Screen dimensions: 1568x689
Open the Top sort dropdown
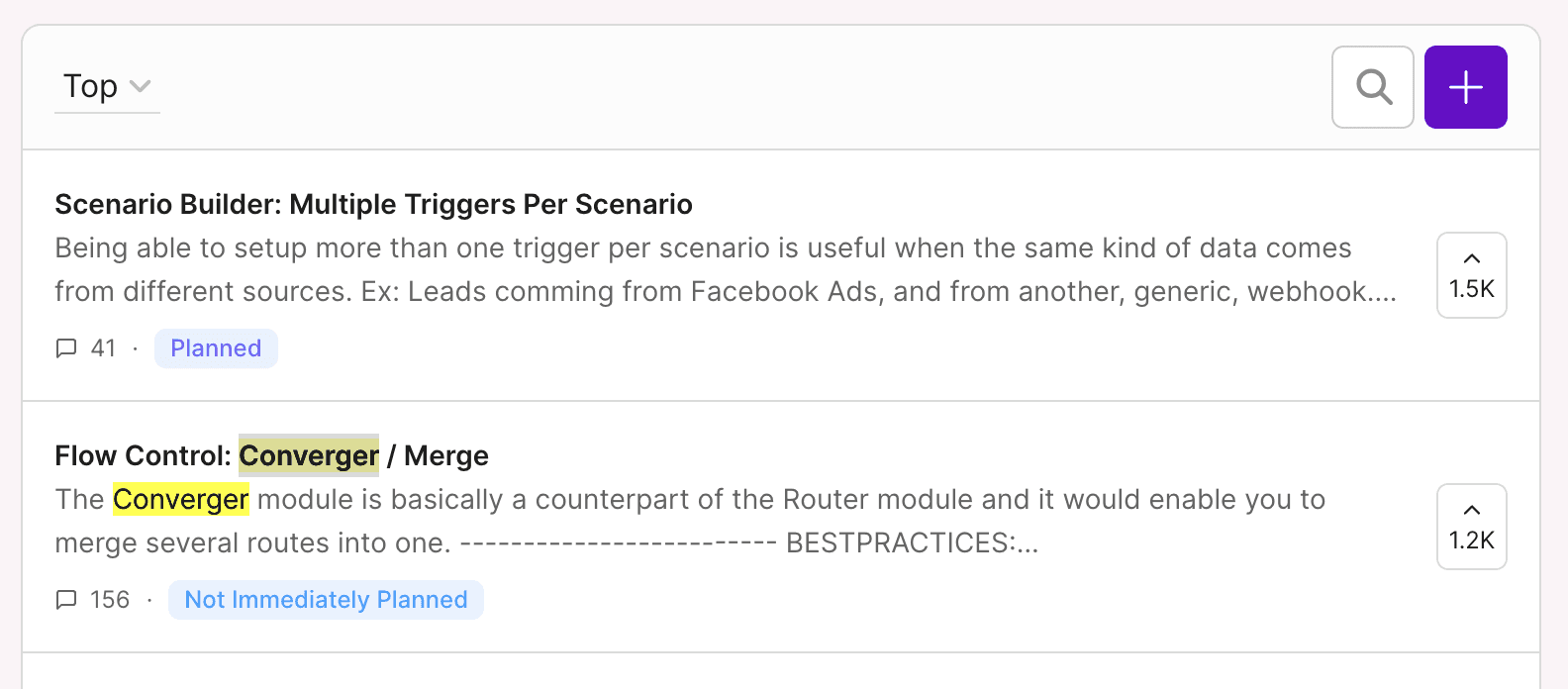coord(107,87)
